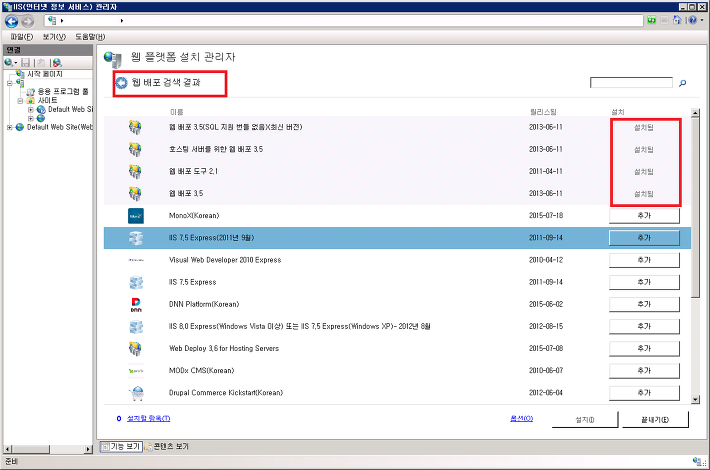Click the icon of 웹 배포 3.5(SQL 지원 번들 없음) row
The width and height of the screenshot is (710, 470).
point(135,127)
